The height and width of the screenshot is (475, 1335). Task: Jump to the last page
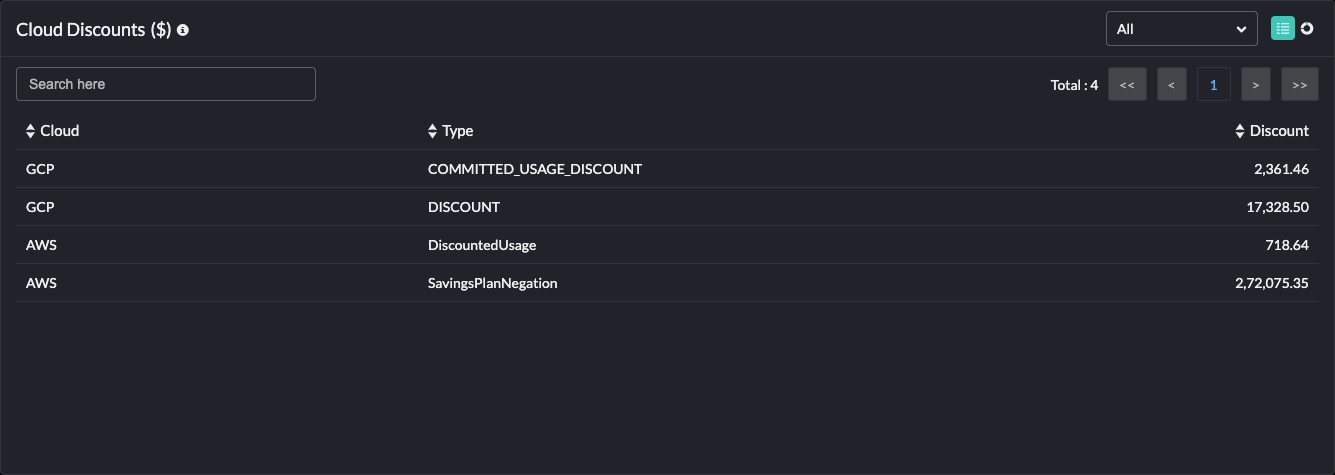pyautogui.click(x=1299, y=85)
